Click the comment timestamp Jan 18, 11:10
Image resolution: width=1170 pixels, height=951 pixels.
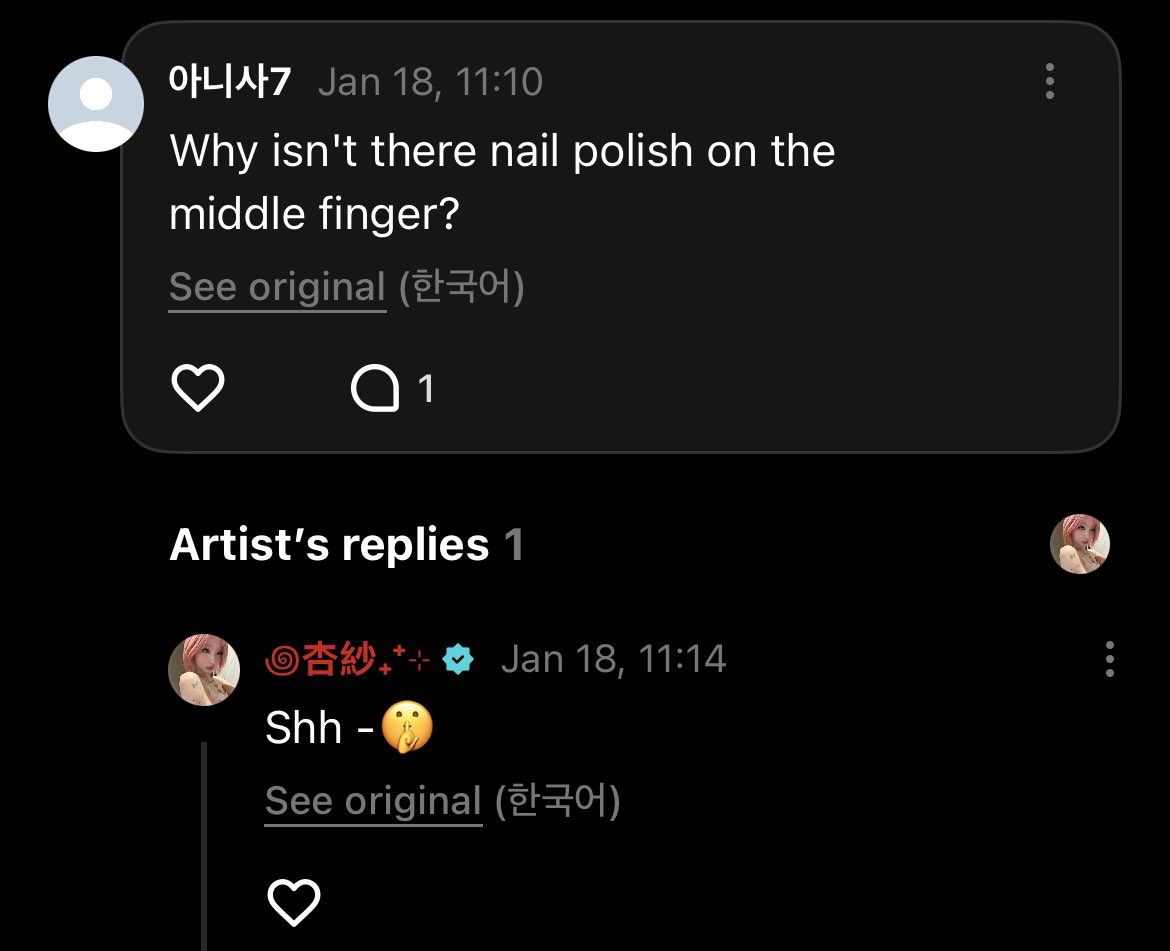click(430, 81)
